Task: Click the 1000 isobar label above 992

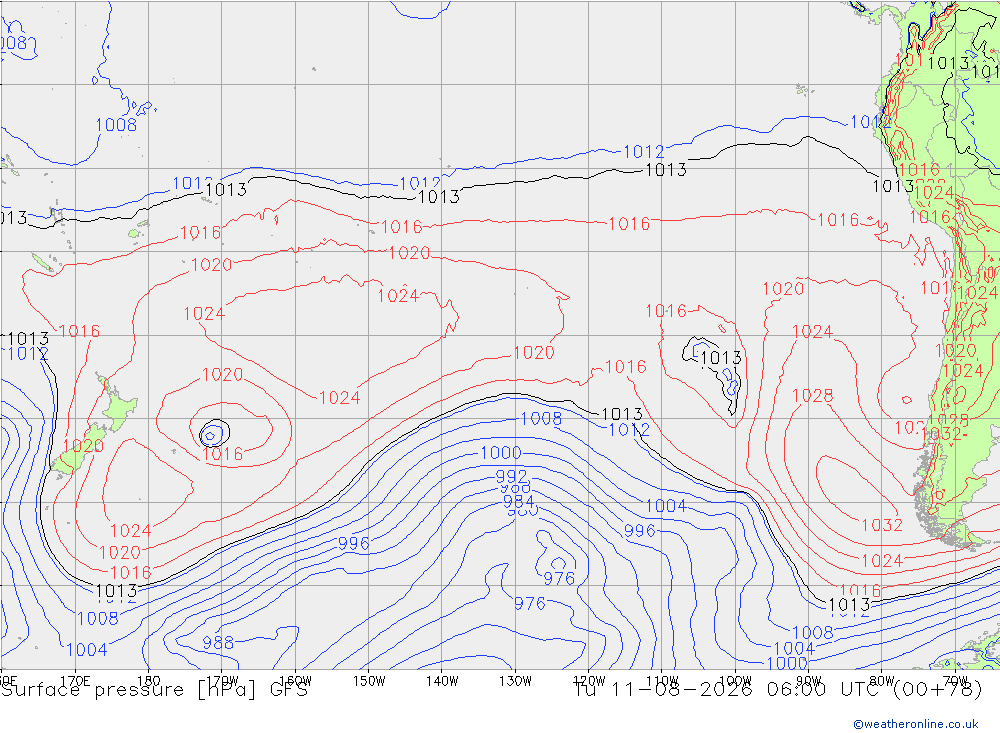Action: click(x=501, y=453)
